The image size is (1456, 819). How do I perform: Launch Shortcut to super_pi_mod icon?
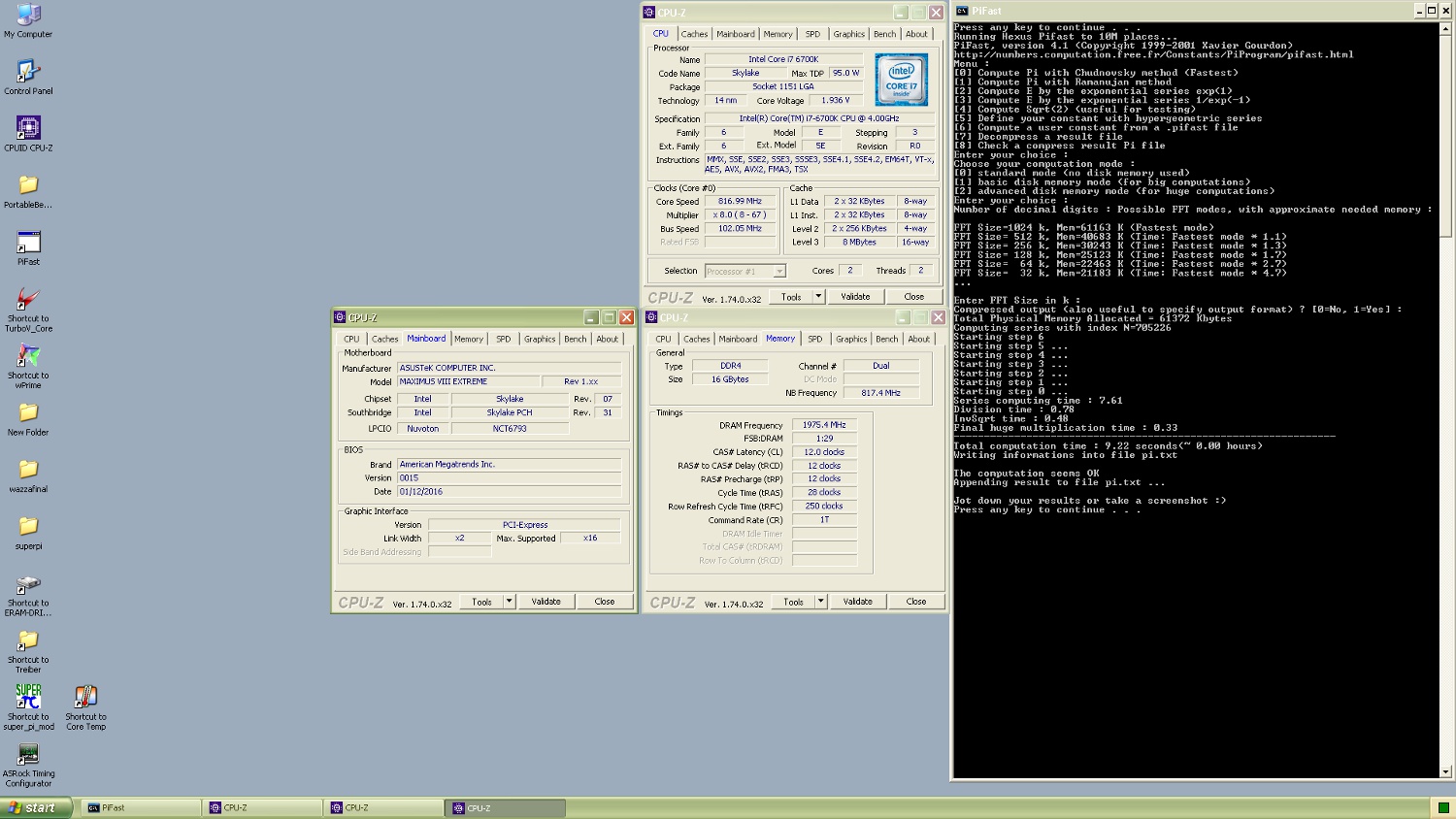coord(28,708)
